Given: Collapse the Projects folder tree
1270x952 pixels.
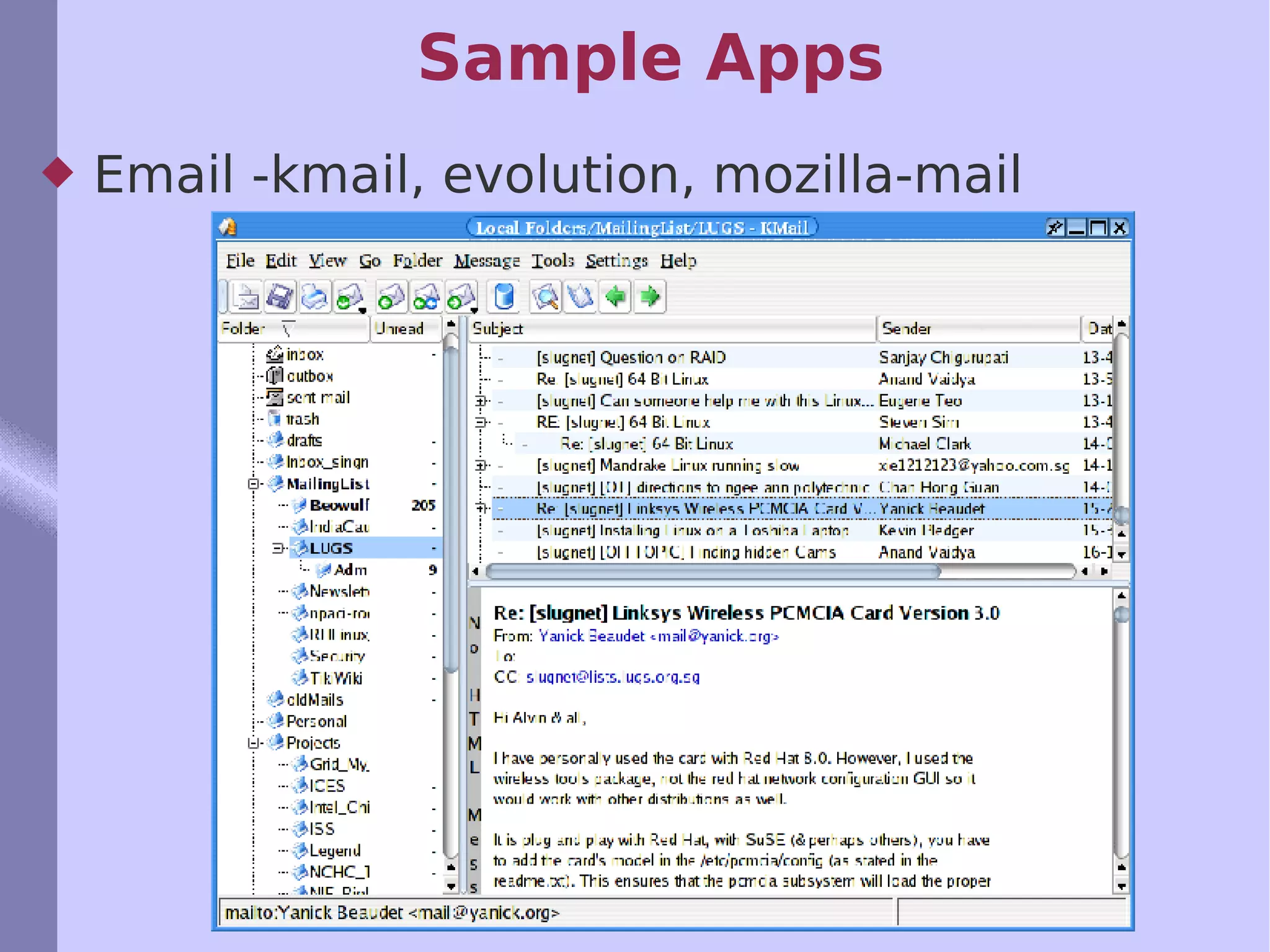Looking at the screenshot, I should [253, 742].
